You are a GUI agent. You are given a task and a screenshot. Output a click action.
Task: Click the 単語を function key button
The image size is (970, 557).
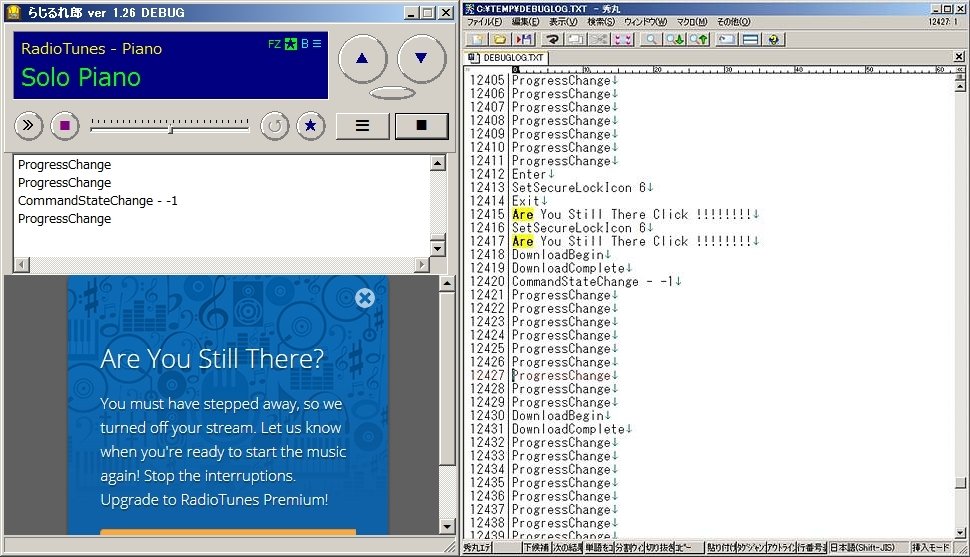(599, 547)
